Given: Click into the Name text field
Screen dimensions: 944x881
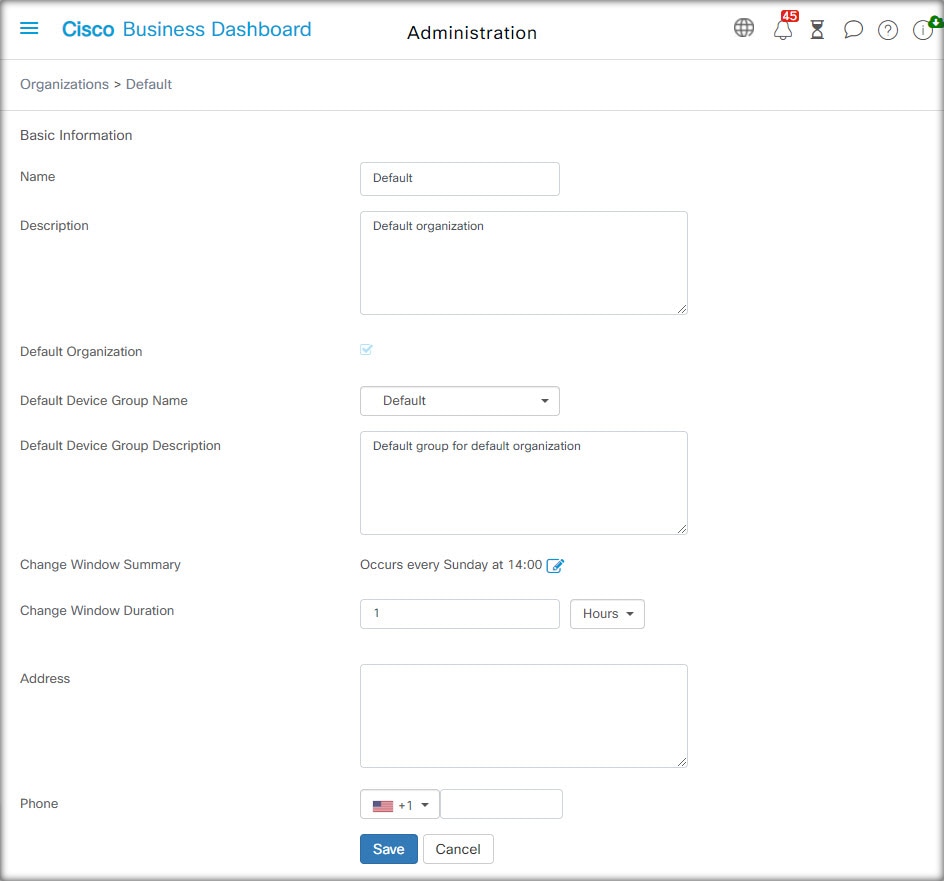Looking at the screenshot, I should click(x=459, y=179).
